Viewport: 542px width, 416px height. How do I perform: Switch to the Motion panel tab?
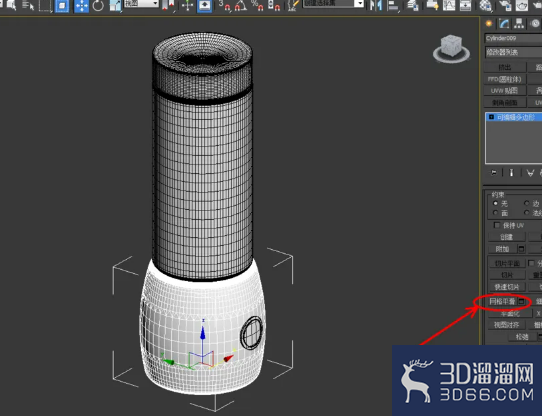(535, 23)
